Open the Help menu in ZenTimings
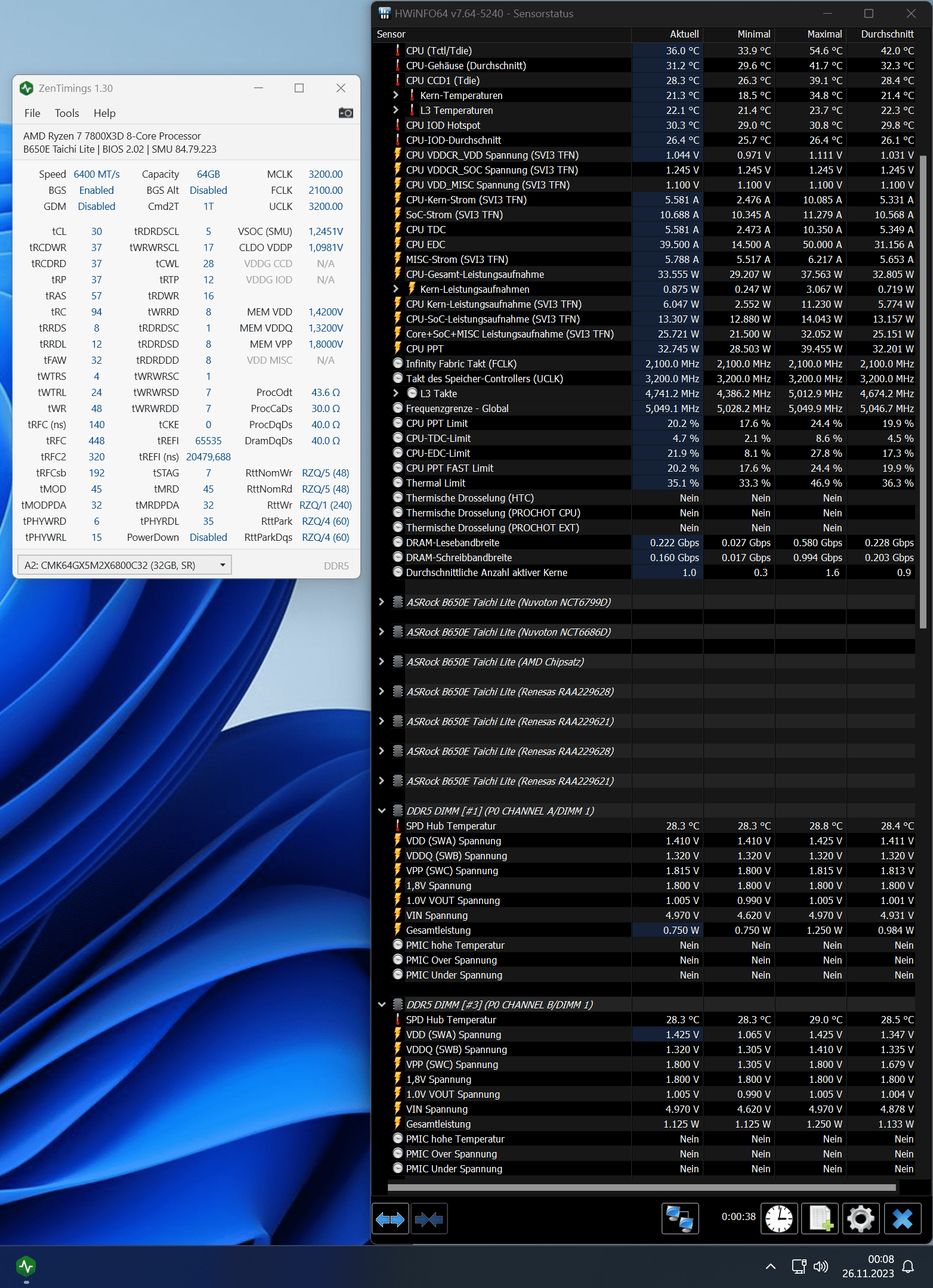Image resolution: width=933 pixels, height=1288 pixels. tap(104, 113)
